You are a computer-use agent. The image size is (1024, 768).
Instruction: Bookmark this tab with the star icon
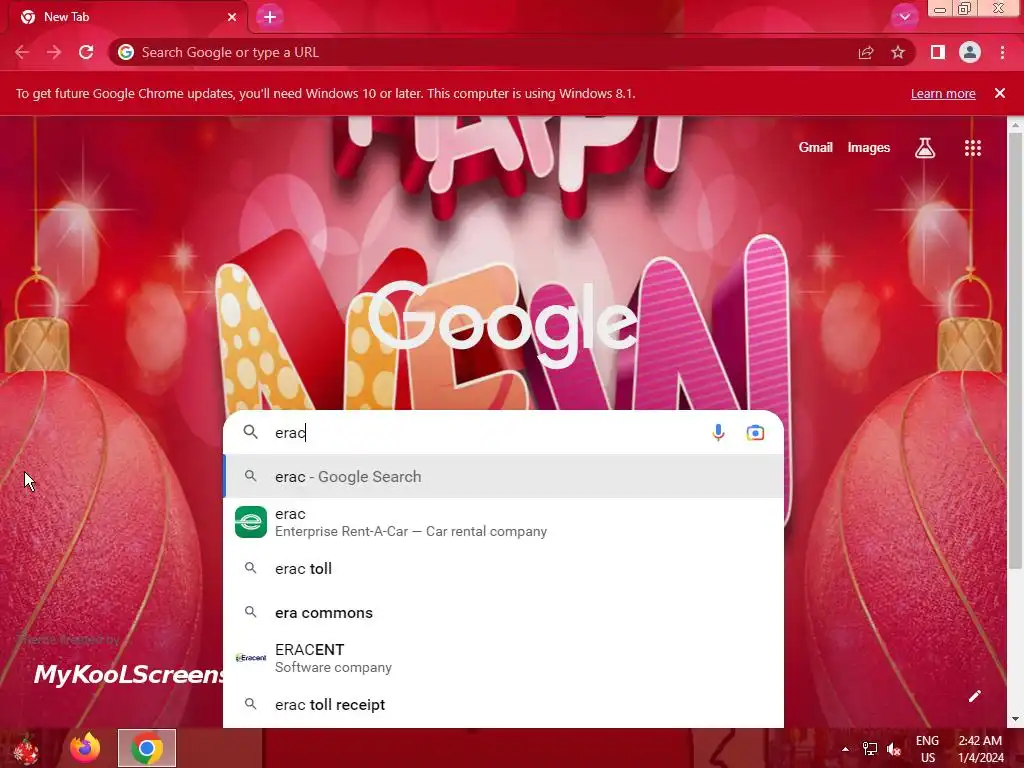pos(898,52)
